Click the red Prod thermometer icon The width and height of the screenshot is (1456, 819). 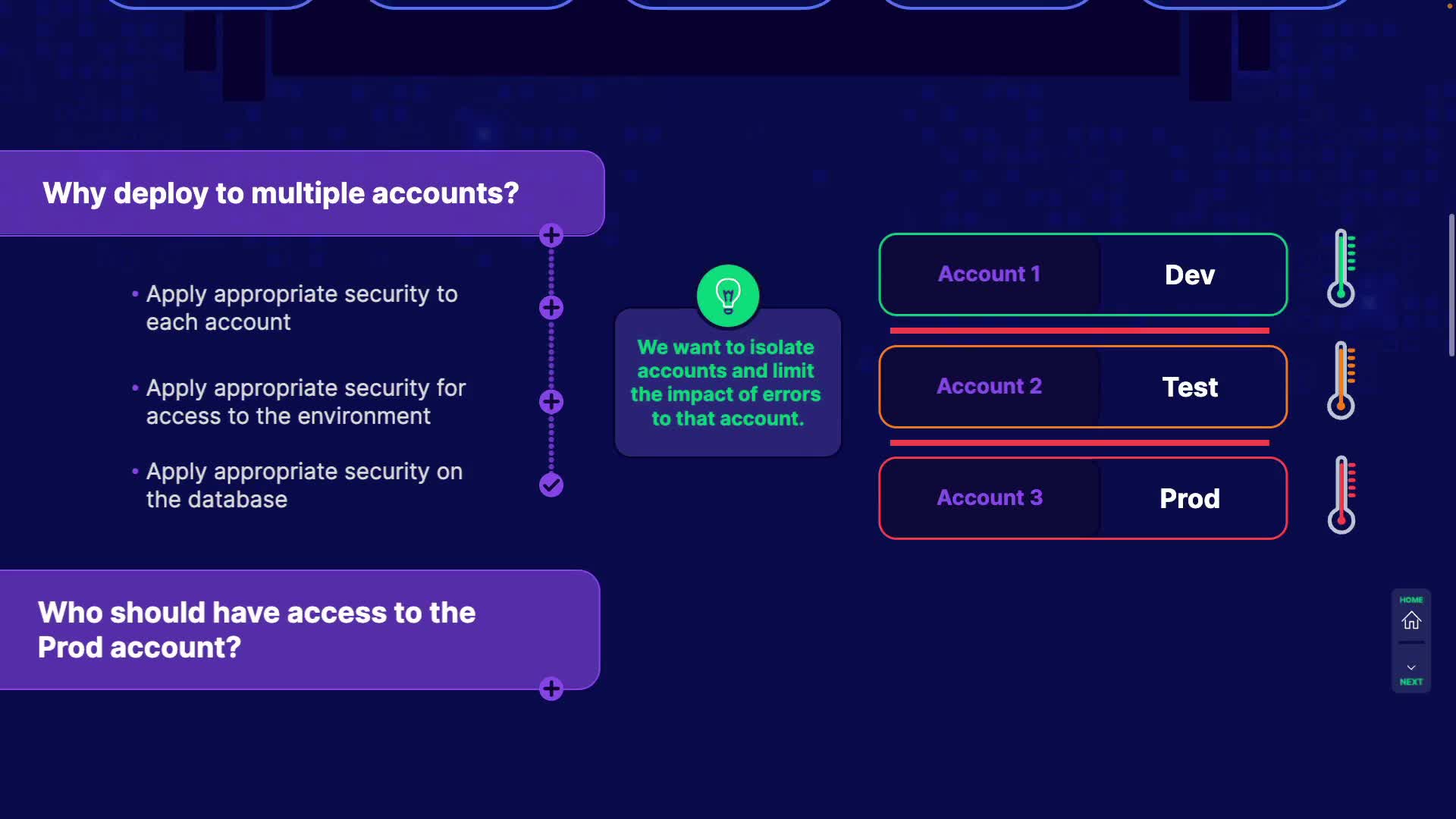point(1341,494)
